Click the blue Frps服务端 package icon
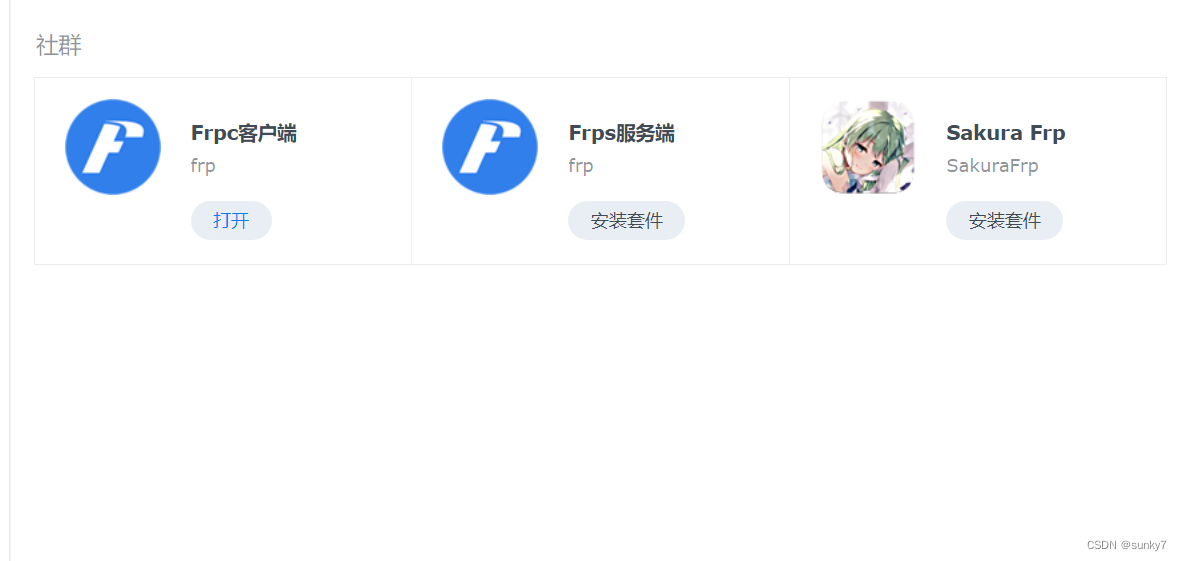Viewport: 1182px width, 561px height. point(490,147)
